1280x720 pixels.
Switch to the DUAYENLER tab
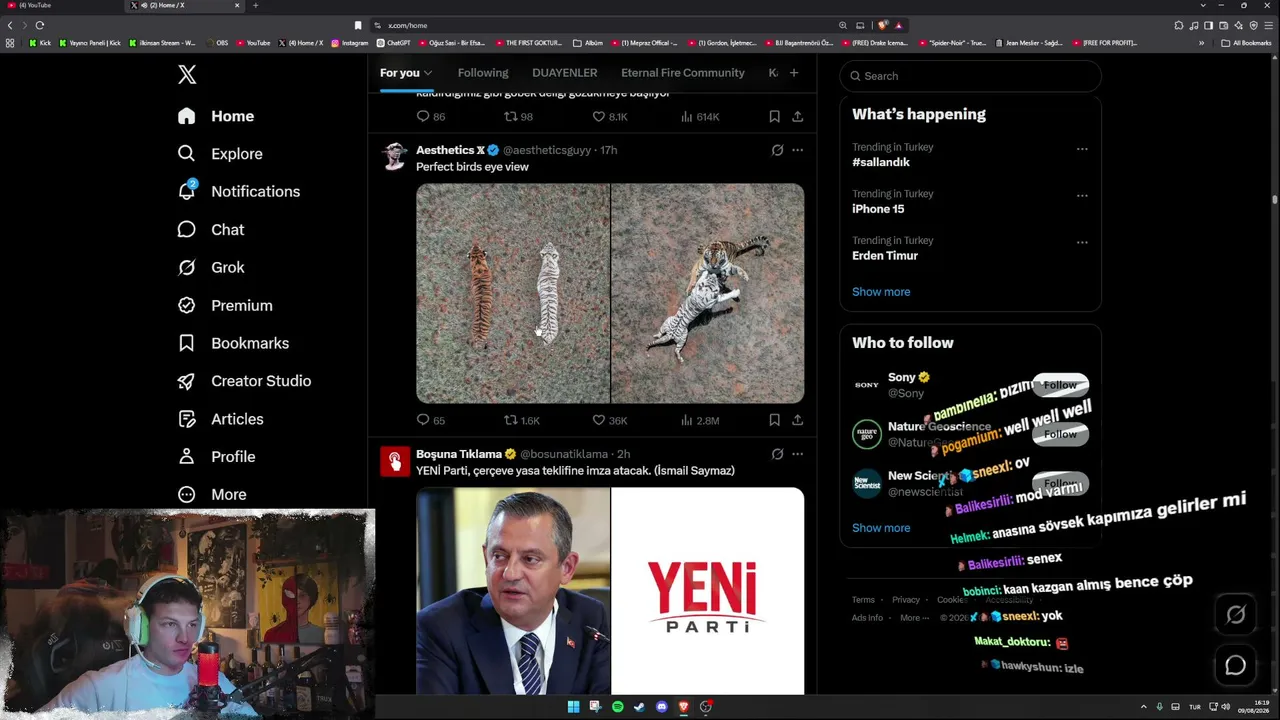coord(565,73)
